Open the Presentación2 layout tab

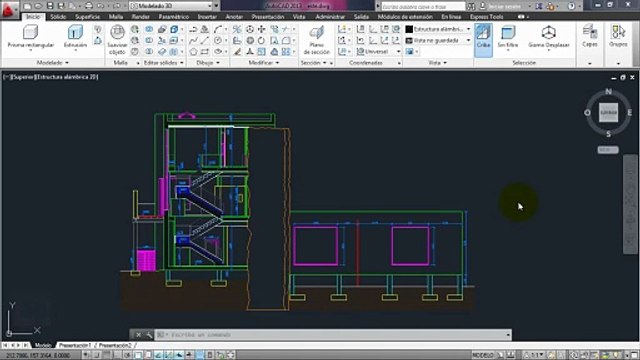pyautogui.click(x=115, y=345)
